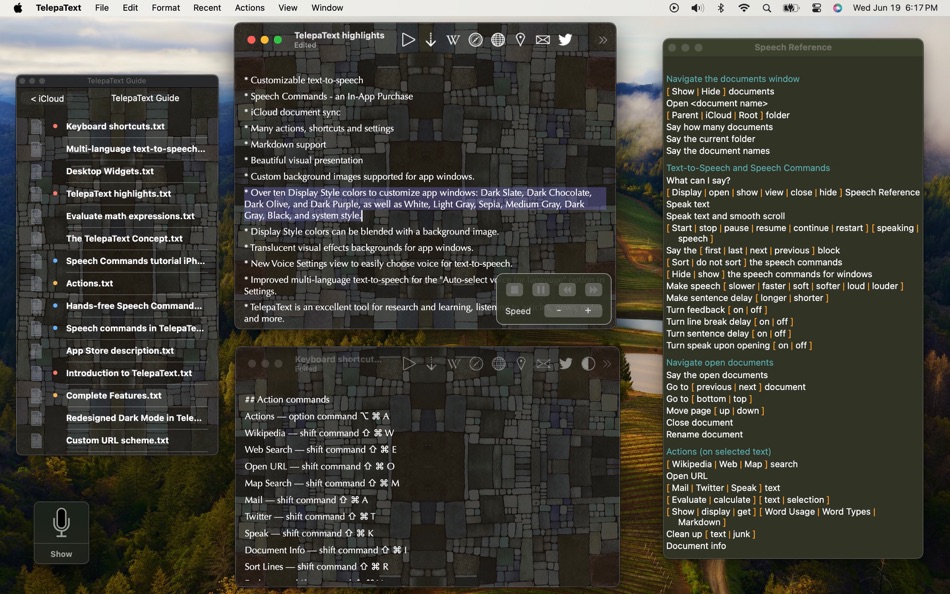Click the pause button in the speech playback panel
The height and width of the screenshot is (594, 950).
(x=540, y=290)
